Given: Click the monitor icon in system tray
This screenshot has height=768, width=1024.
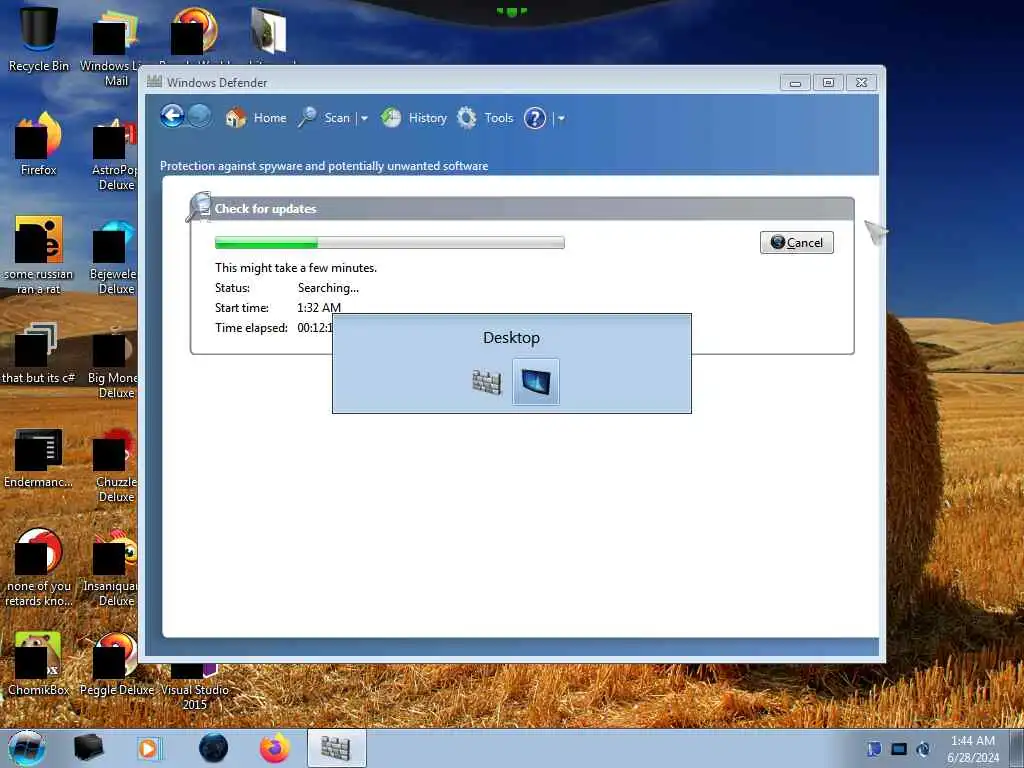Looking at the screenshot, I should (899, 749).
